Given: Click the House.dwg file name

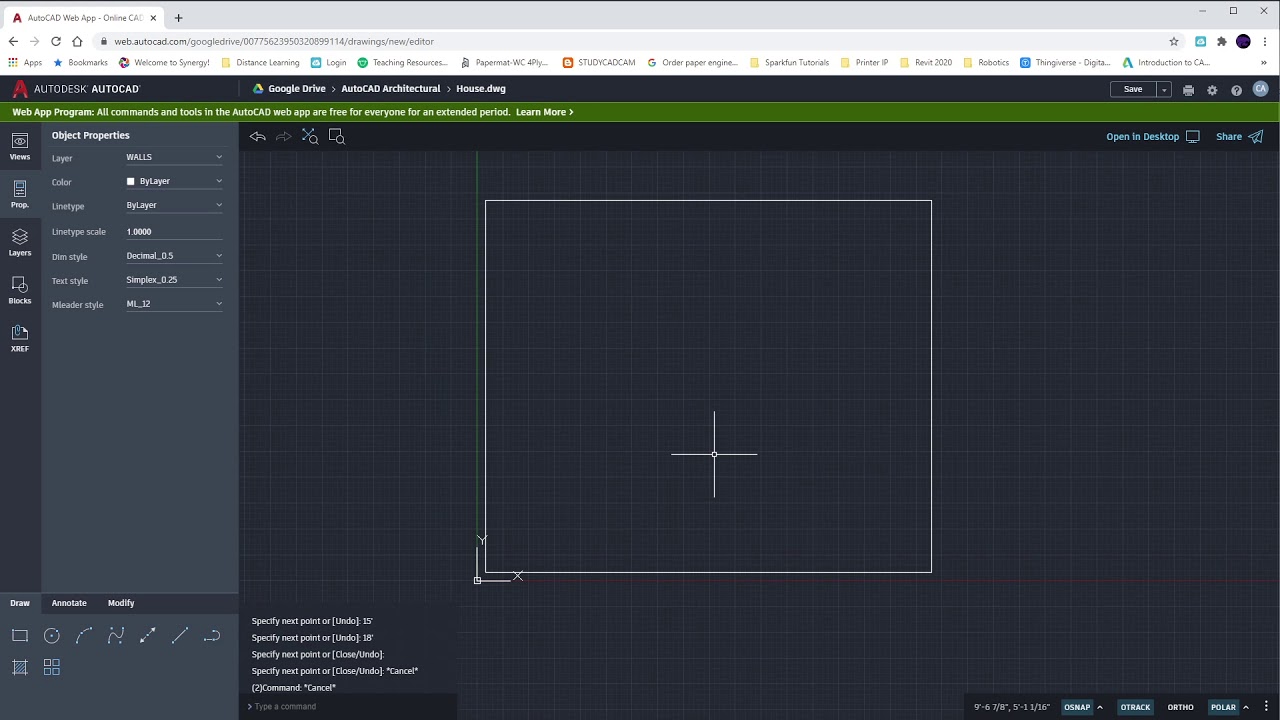Looking at the screenshot, I should tap(481, 89).
